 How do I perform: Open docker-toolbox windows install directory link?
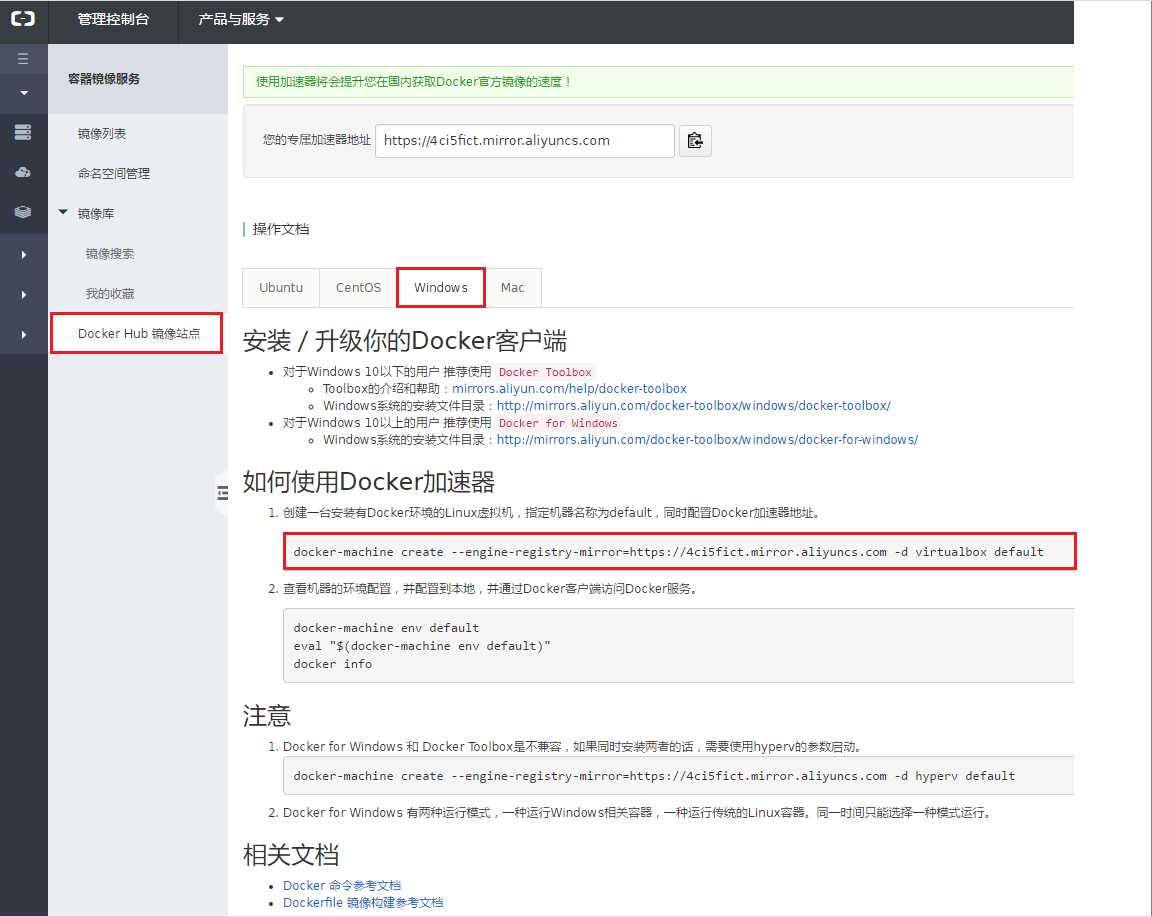[694, 406]
